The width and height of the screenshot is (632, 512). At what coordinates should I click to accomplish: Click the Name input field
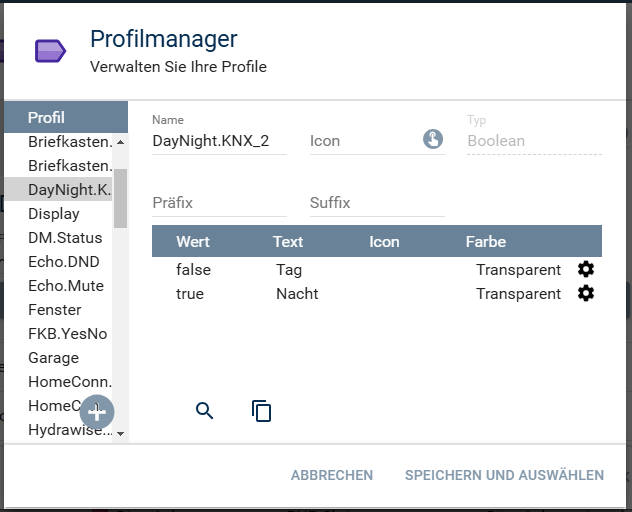coord(219,141)
